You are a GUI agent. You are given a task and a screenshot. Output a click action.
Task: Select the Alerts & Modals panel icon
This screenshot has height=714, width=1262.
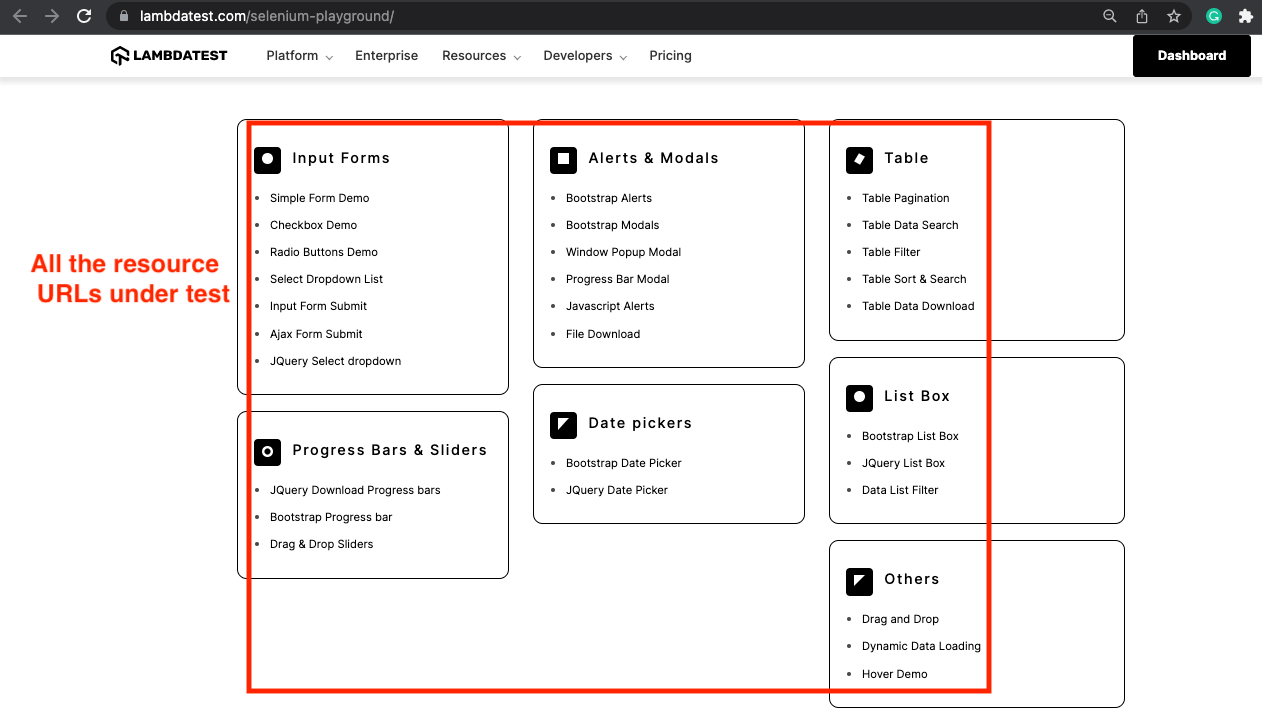(x=563, y=159)
